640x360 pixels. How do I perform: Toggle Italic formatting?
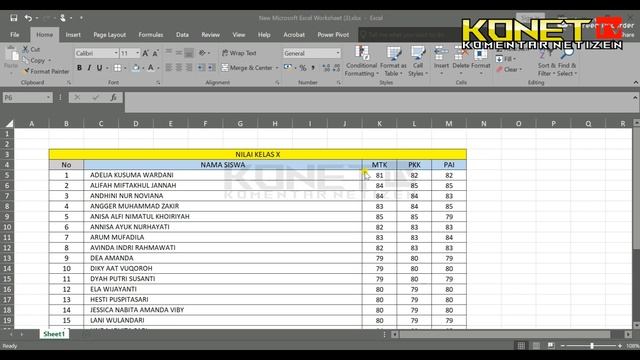pos(89,68)
